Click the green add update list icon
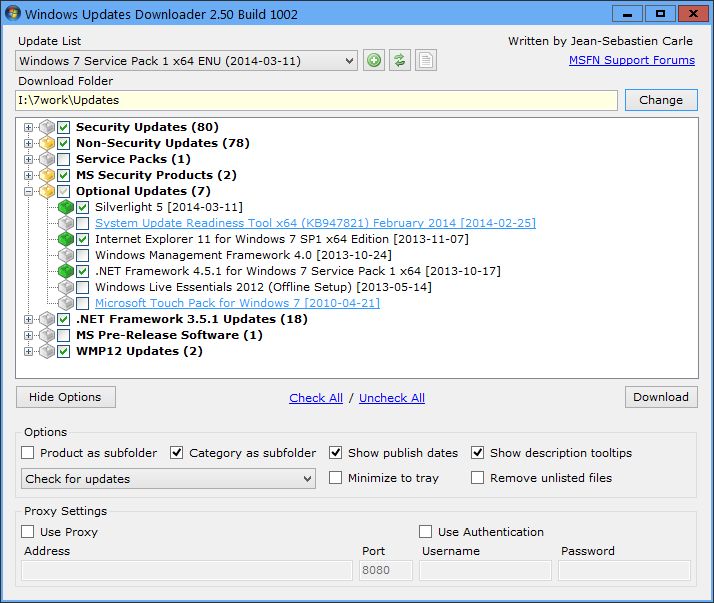Viewport: 714px width, 603px height. pos(374,60)
